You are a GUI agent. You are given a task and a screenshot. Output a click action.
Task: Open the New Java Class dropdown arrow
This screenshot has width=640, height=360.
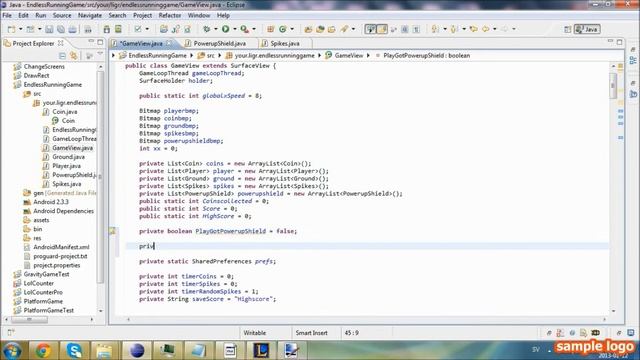[x=292, y=29]
